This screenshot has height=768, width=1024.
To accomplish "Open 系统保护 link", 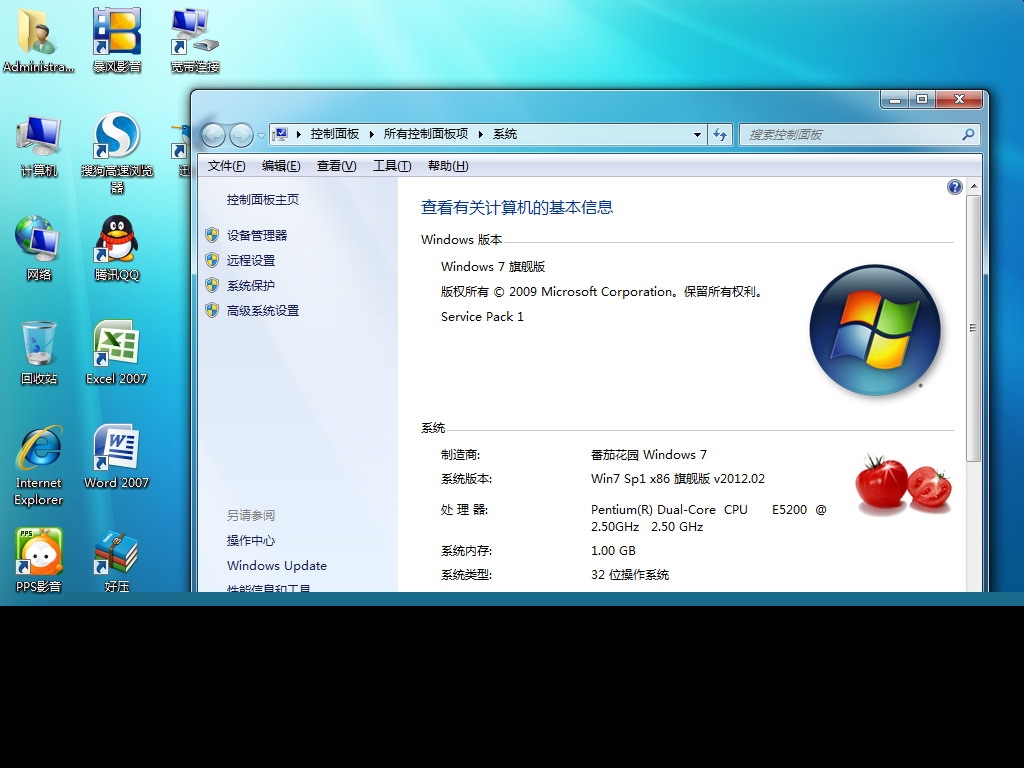I will pos(251,285).
